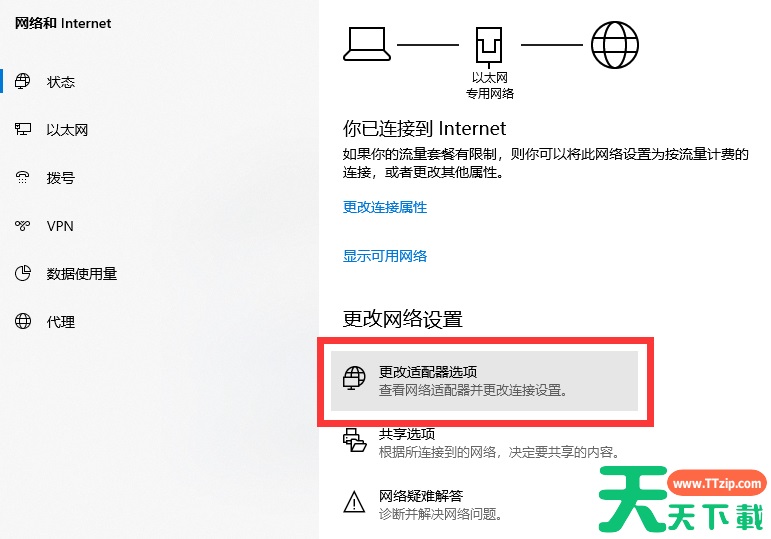The width and height of the screenshot is (771, 539).
Task: Click the 网络疑难解答 warning triangle icon
Action: (x=354, y=502)
